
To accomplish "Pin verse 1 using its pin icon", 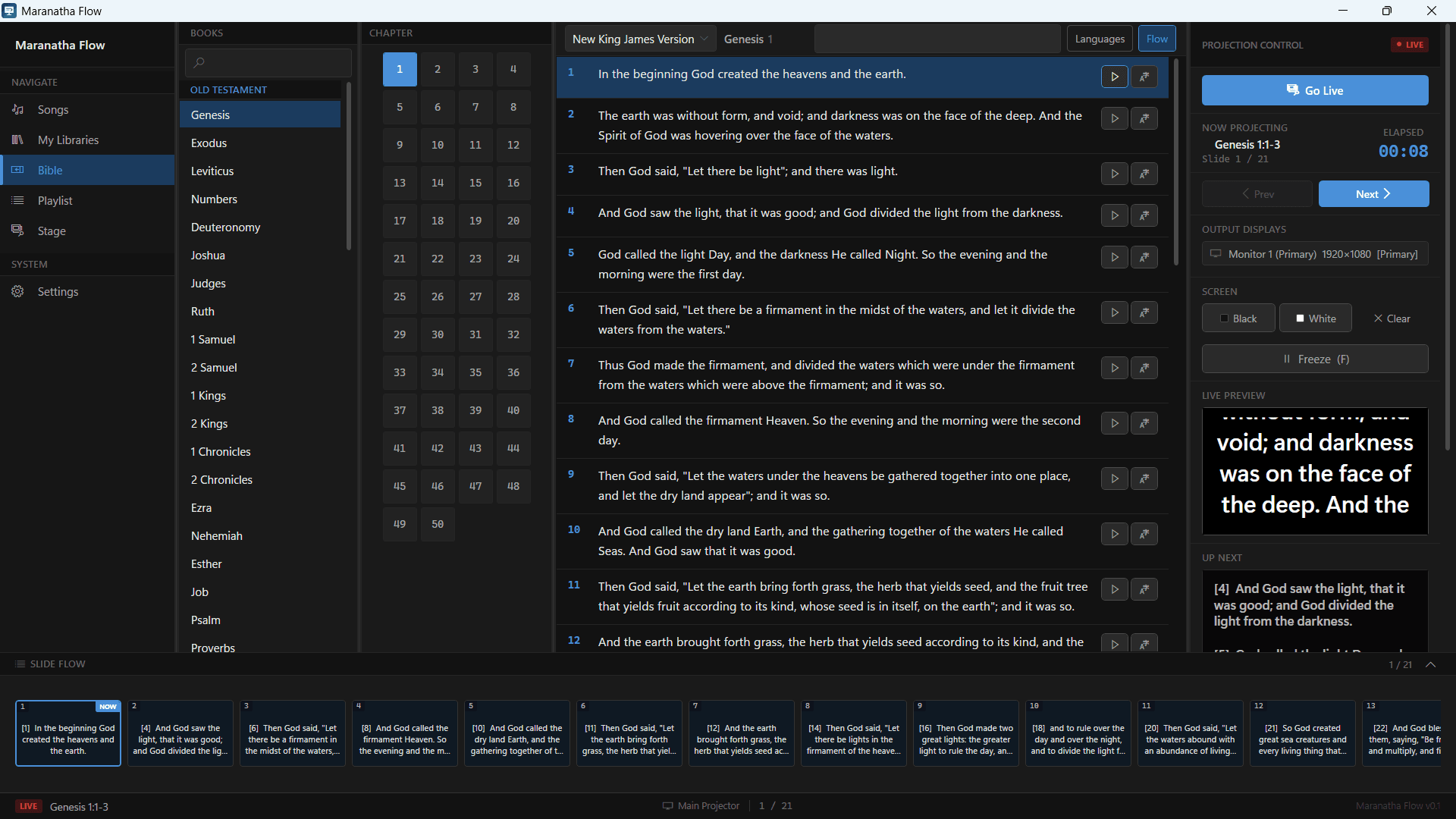I will [x=1144, y=77].
